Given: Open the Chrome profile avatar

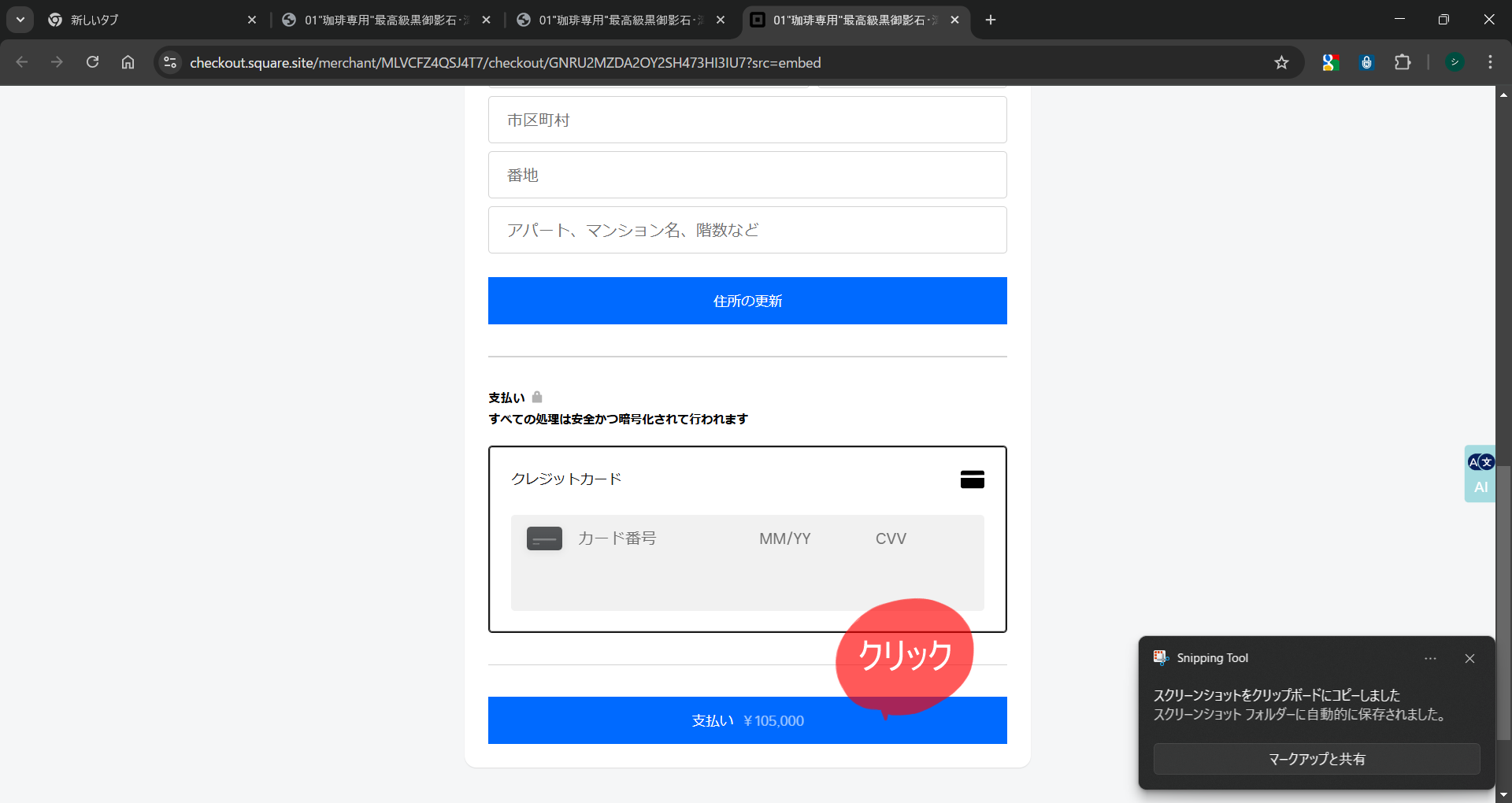Looking at the screenshot, I should [1455, 62].
